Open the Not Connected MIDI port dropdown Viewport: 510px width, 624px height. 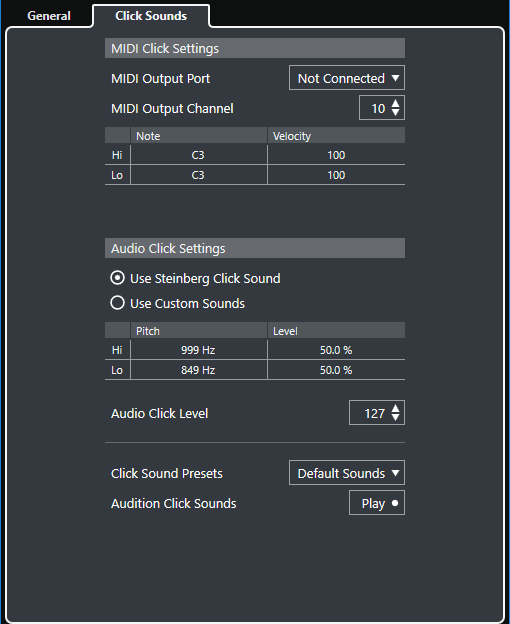[347, 78]
